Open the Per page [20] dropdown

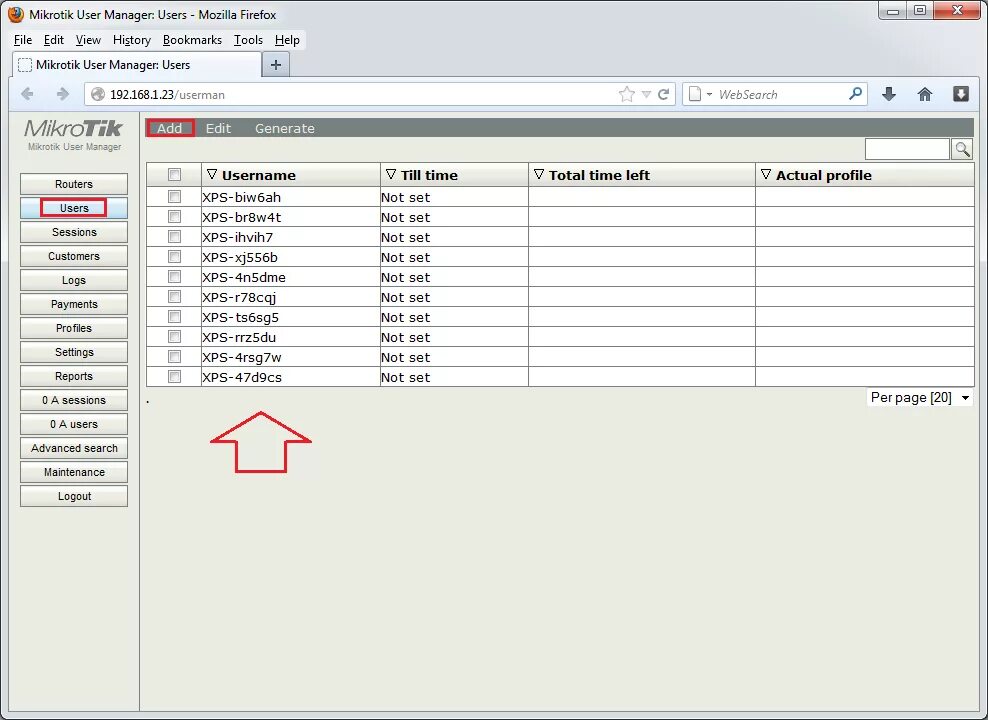pyautogui.click(x=920, y=397)
